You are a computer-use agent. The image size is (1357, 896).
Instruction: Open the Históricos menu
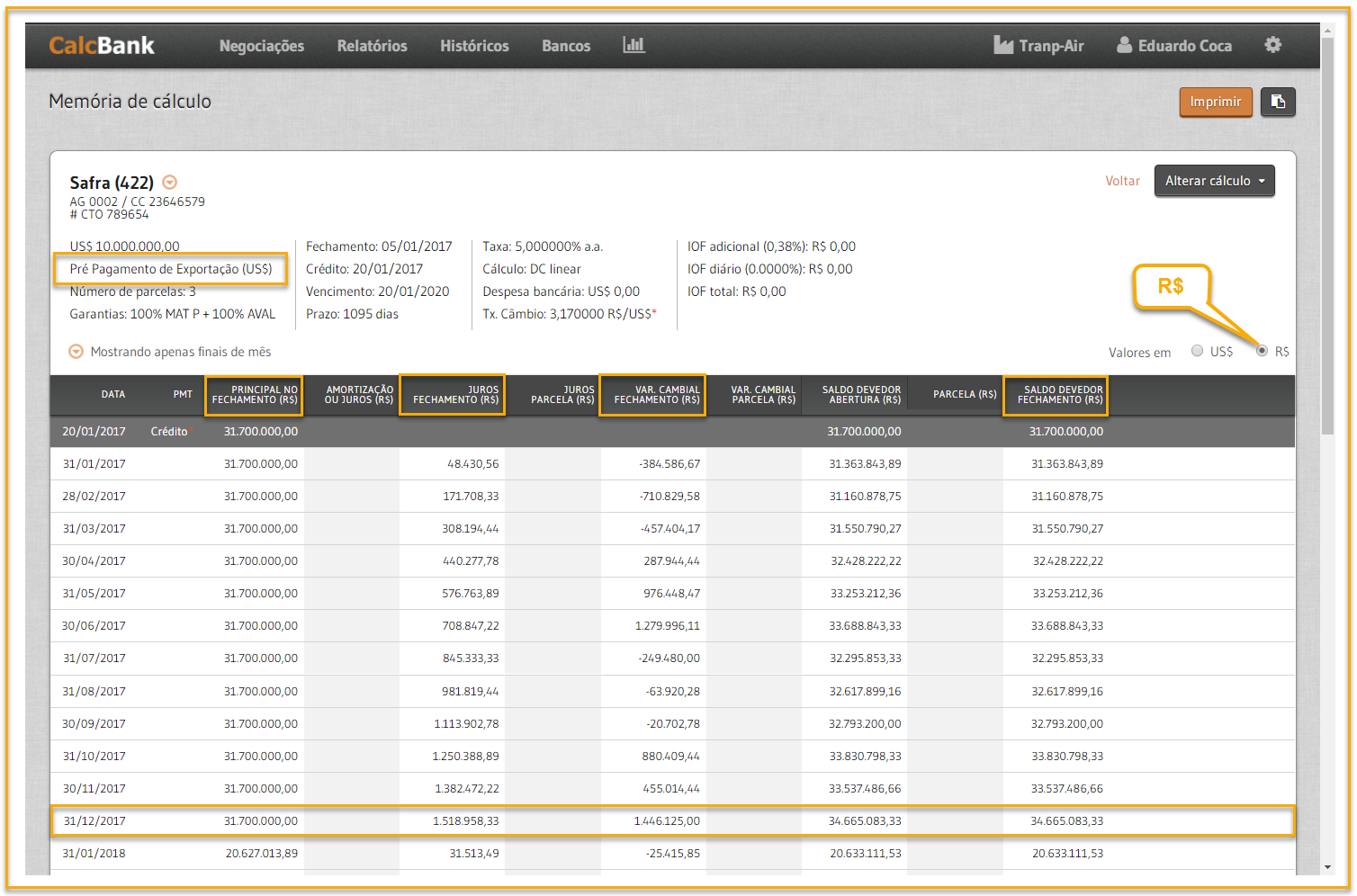click(x=474, y=46)
